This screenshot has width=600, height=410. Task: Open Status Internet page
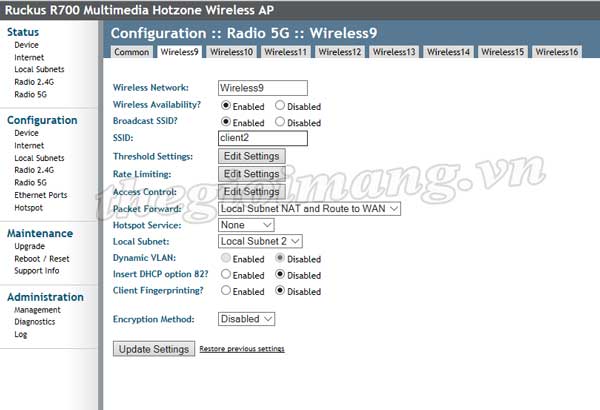[29, 57]
